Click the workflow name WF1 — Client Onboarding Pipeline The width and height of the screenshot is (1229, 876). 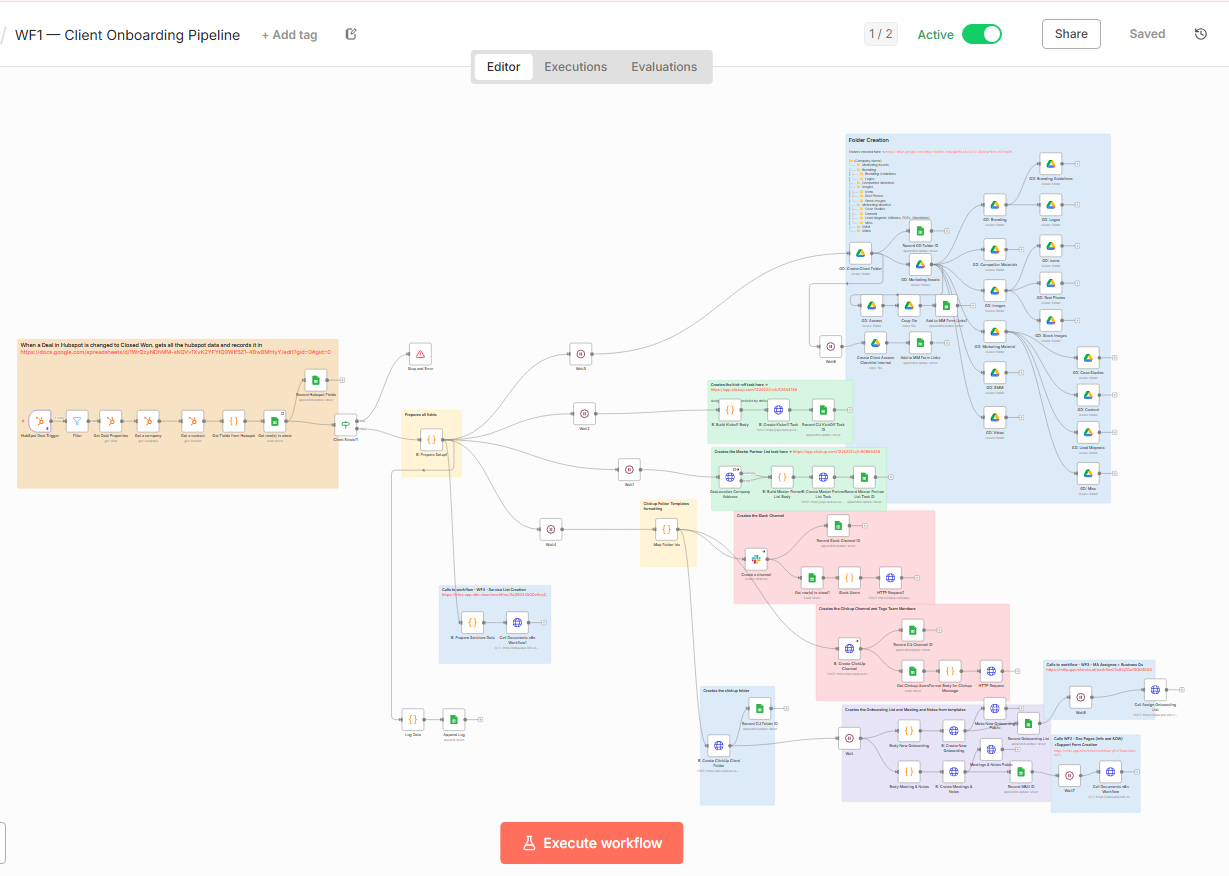click(x=127, y=35)
